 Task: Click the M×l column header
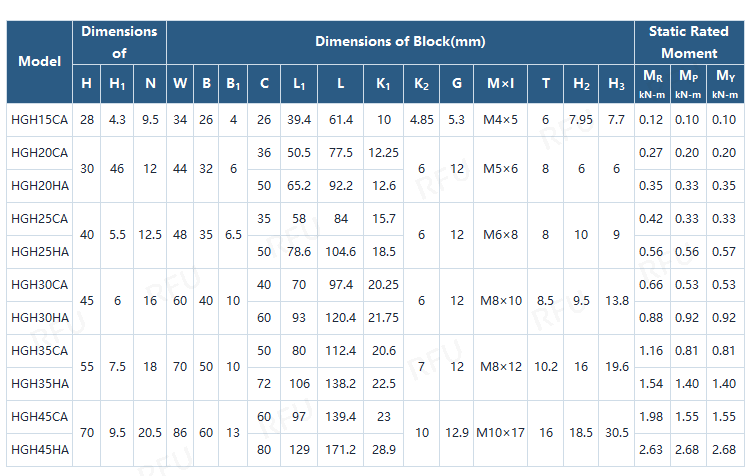pos(501,83)
